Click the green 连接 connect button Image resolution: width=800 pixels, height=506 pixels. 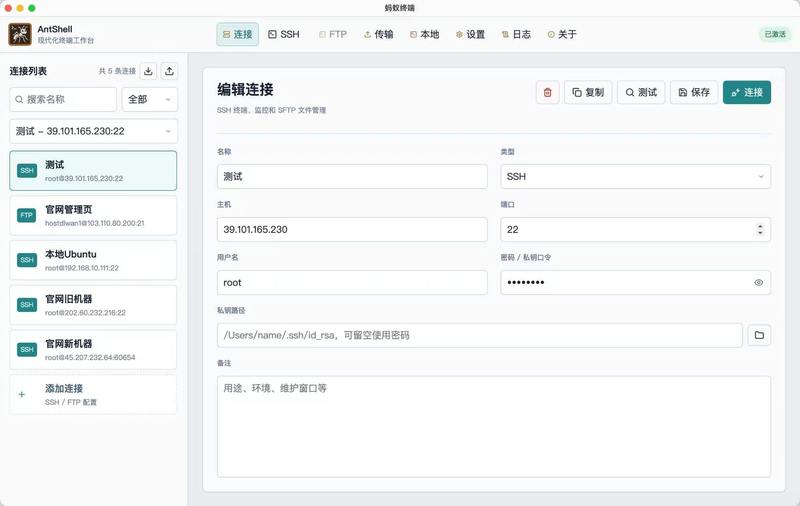(x=746, y=92)
